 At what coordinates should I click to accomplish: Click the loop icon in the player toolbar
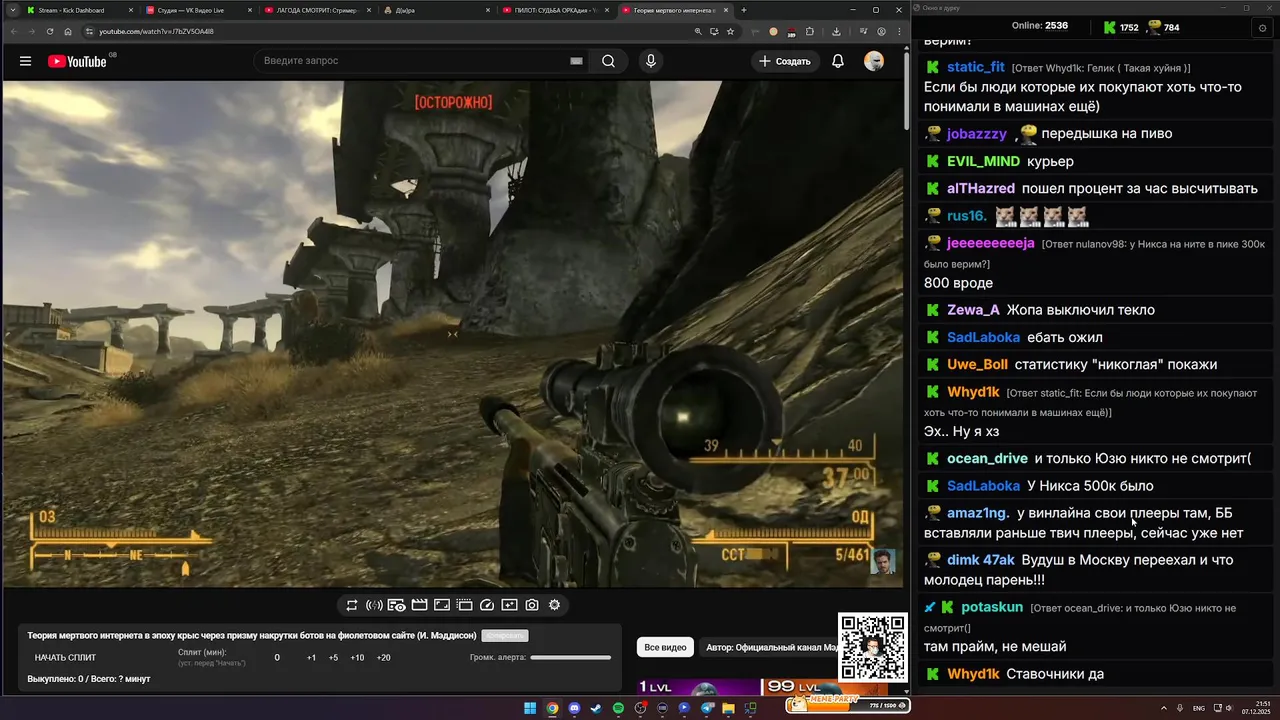point(352,605)
